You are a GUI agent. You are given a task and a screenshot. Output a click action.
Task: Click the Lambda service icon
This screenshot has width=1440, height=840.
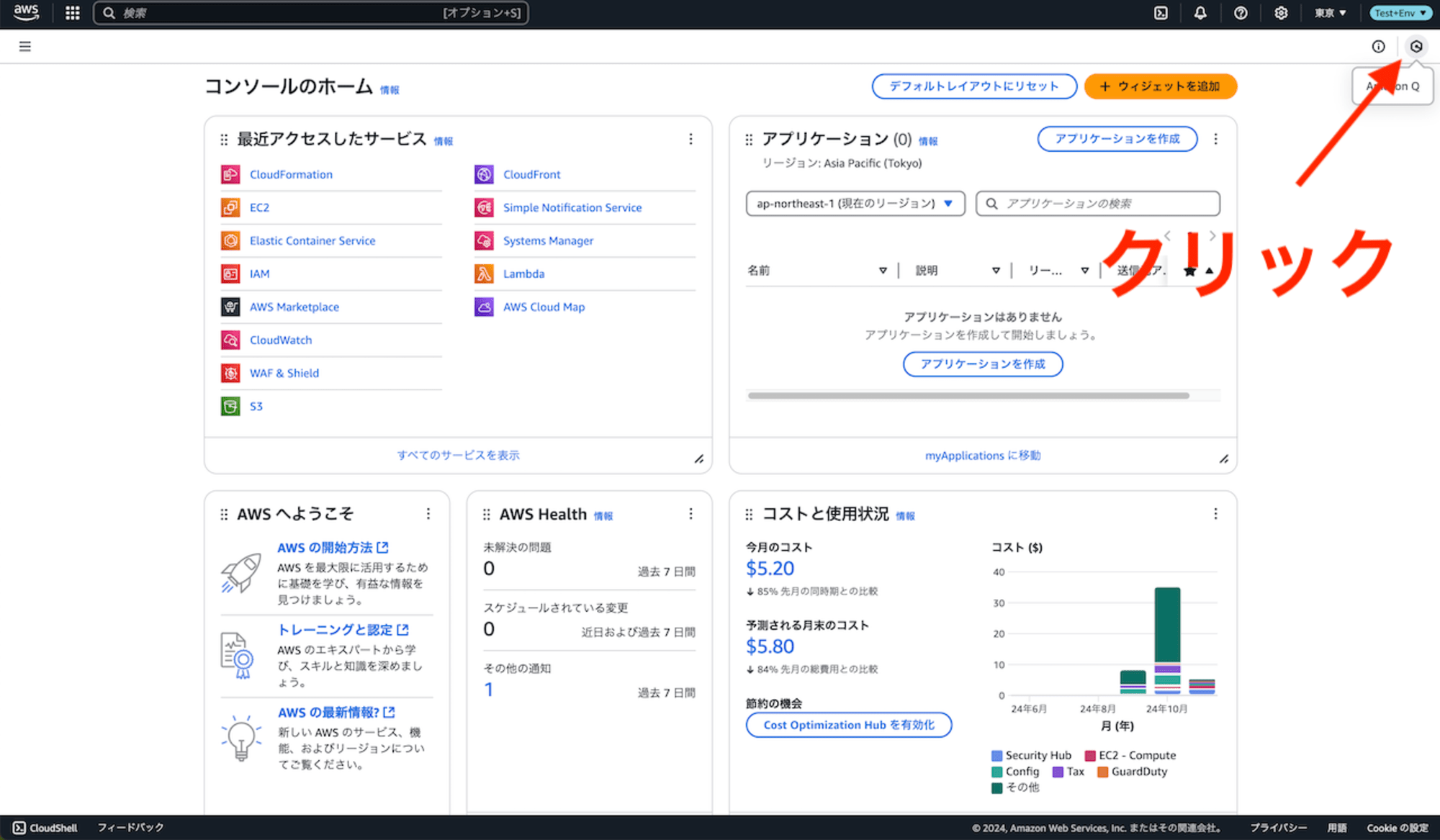[484, 274]
